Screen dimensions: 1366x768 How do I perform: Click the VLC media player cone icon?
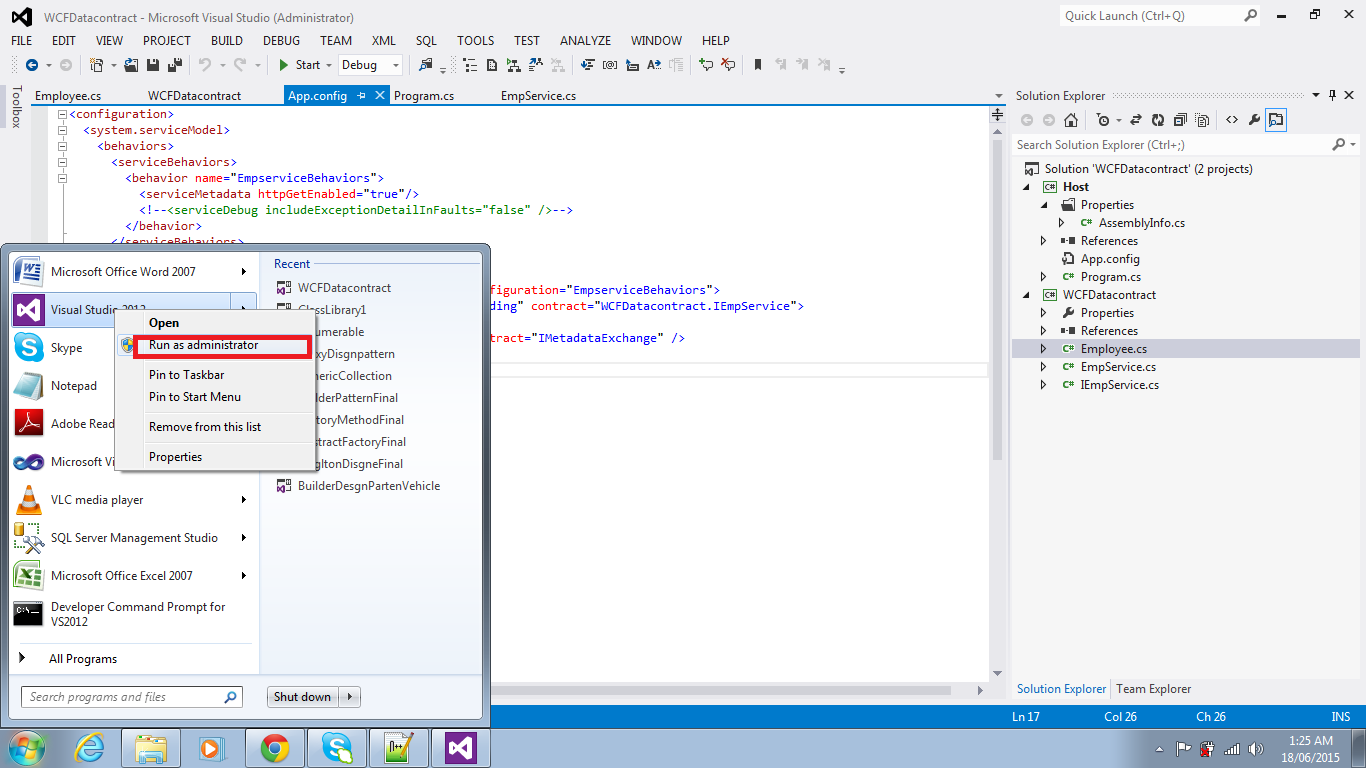tap(28, 500)
